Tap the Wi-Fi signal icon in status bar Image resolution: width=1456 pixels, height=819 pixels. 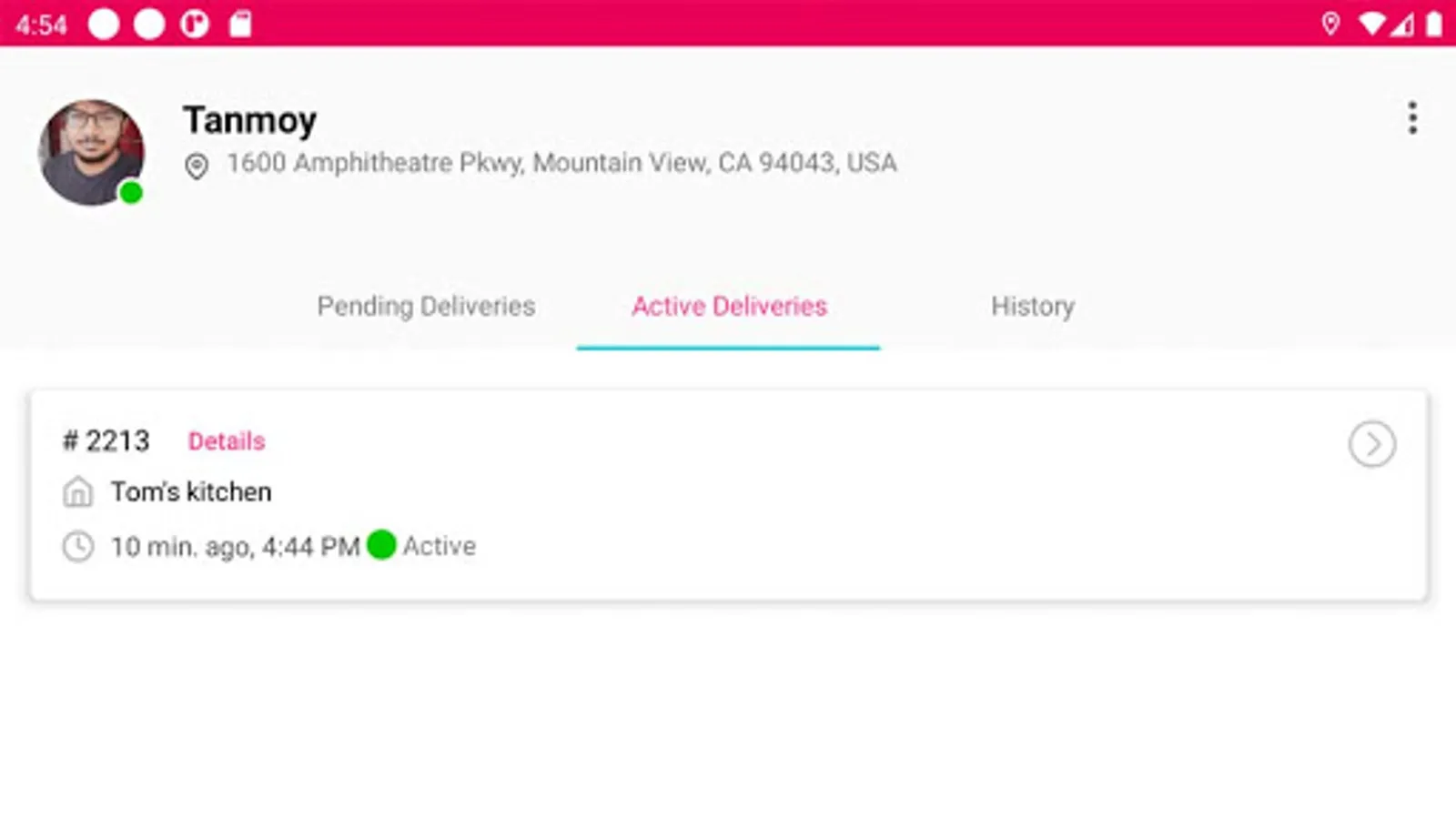1370,24
